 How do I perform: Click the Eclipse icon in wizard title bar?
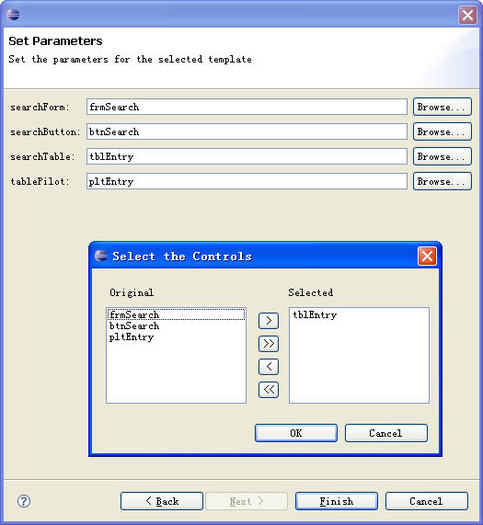click(13, 14)
